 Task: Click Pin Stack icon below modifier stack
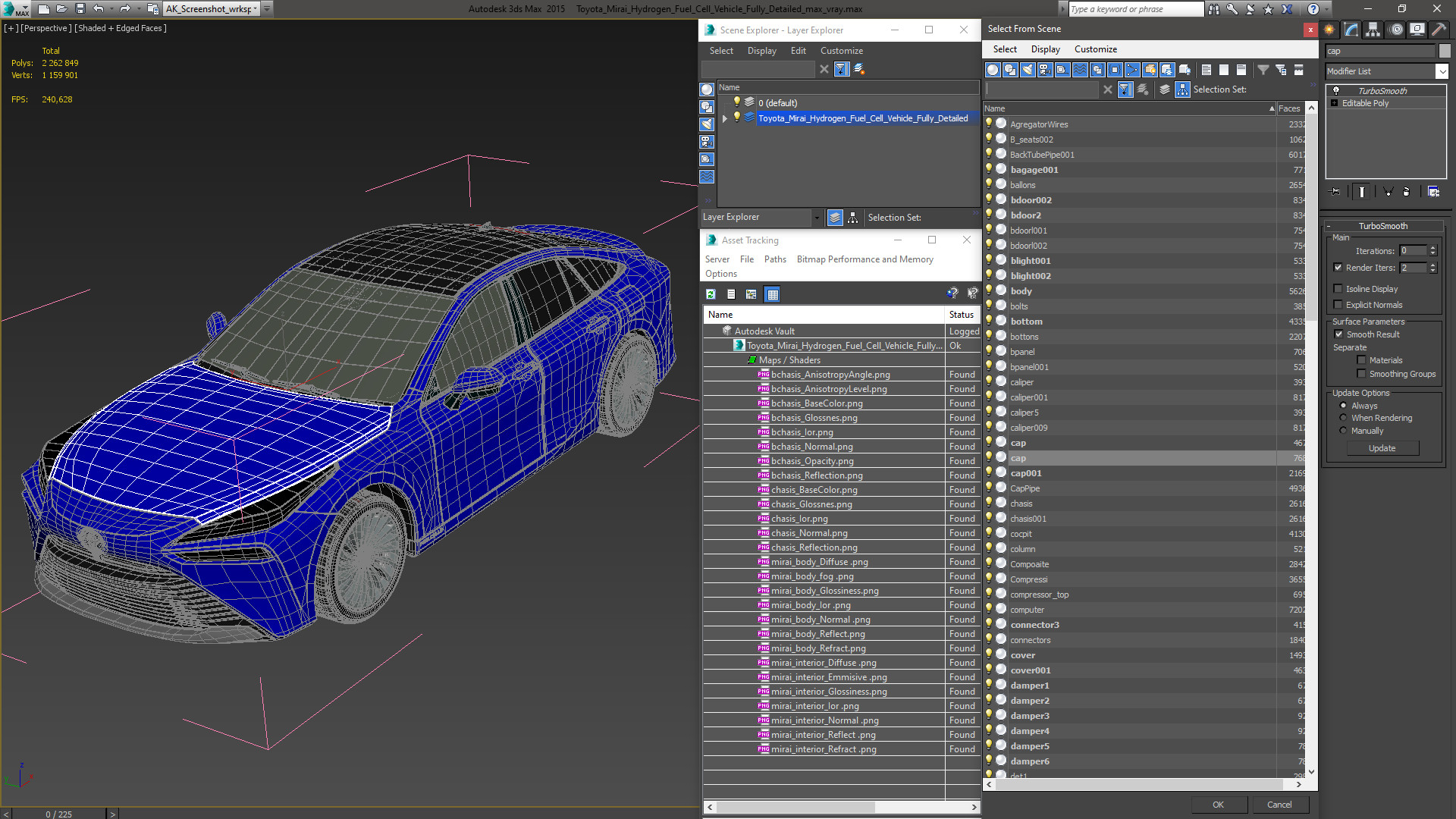pyautogui.click(x=1335, y=192)
